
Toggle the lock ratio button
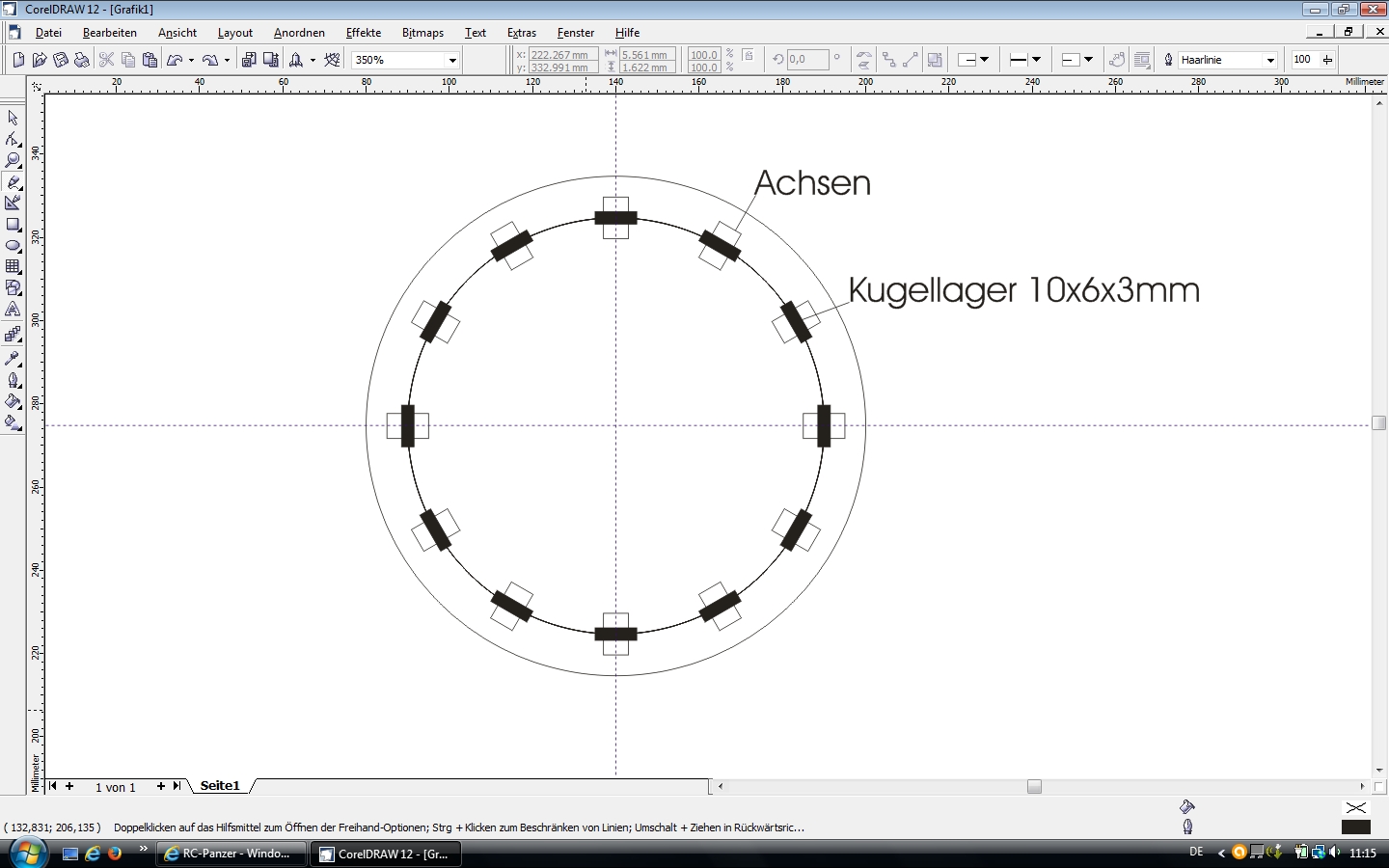[748, 56]
